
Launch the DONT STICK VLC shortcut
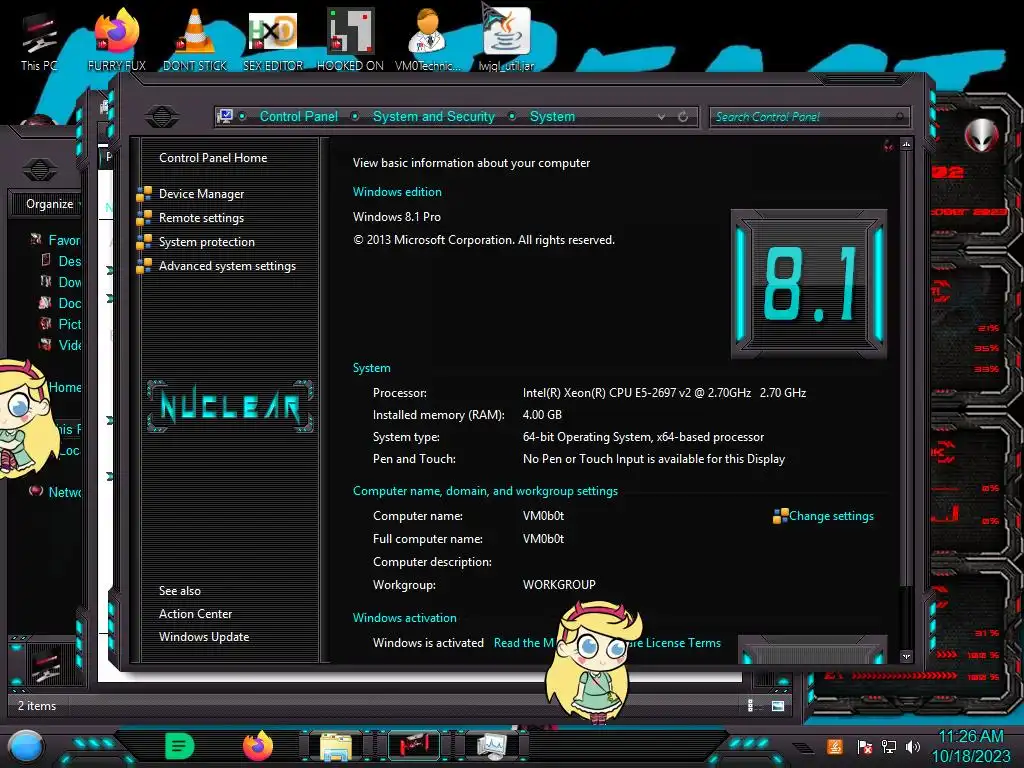(x=195, y=40)
